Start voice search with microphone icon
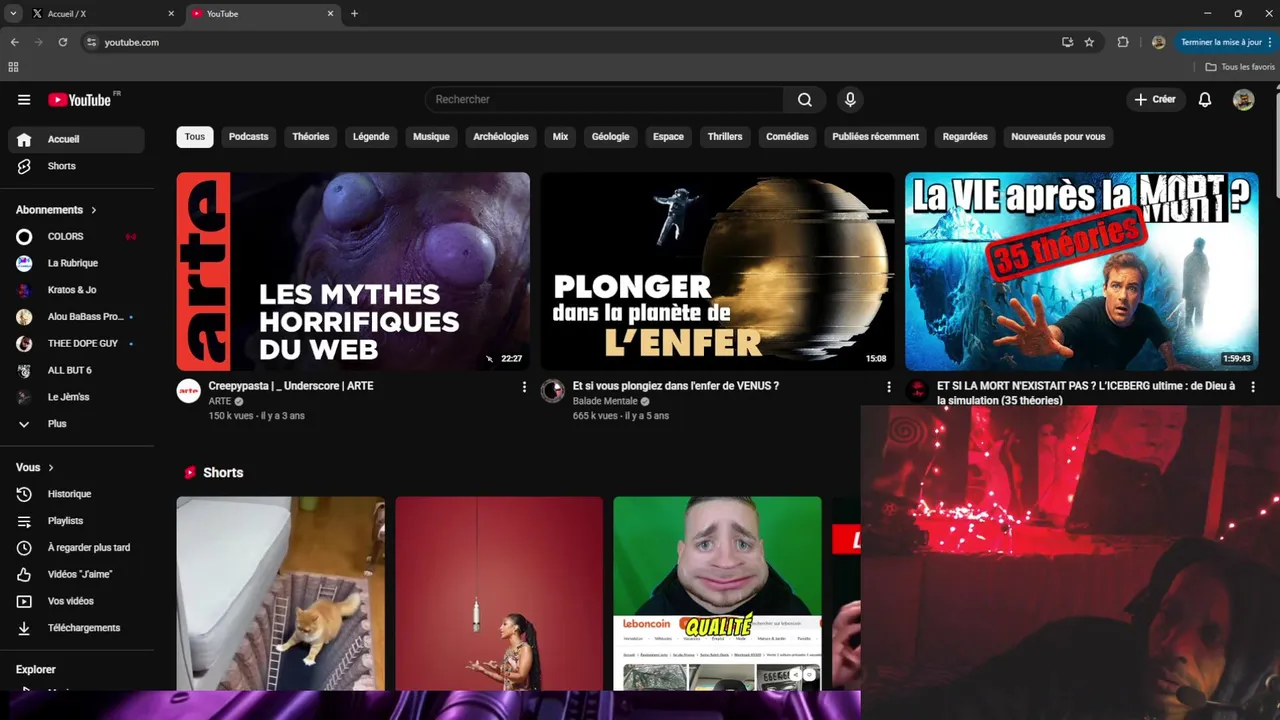The height and width of the screenshot is (720, 1280). (x=850, y=99)
